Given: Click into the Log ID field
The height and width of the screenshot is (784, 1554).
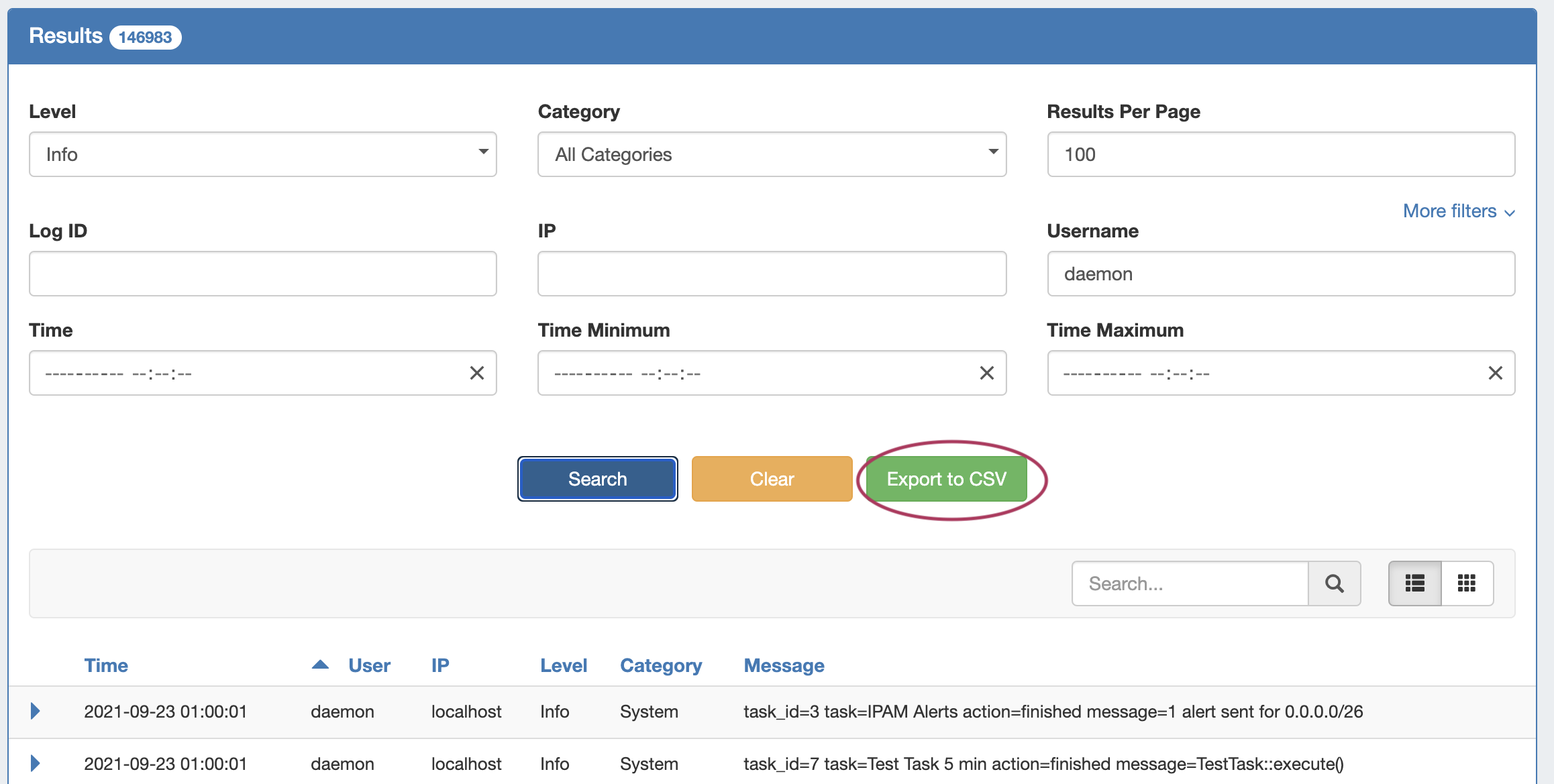Looking at the screenshot, I should coord(262,274).
